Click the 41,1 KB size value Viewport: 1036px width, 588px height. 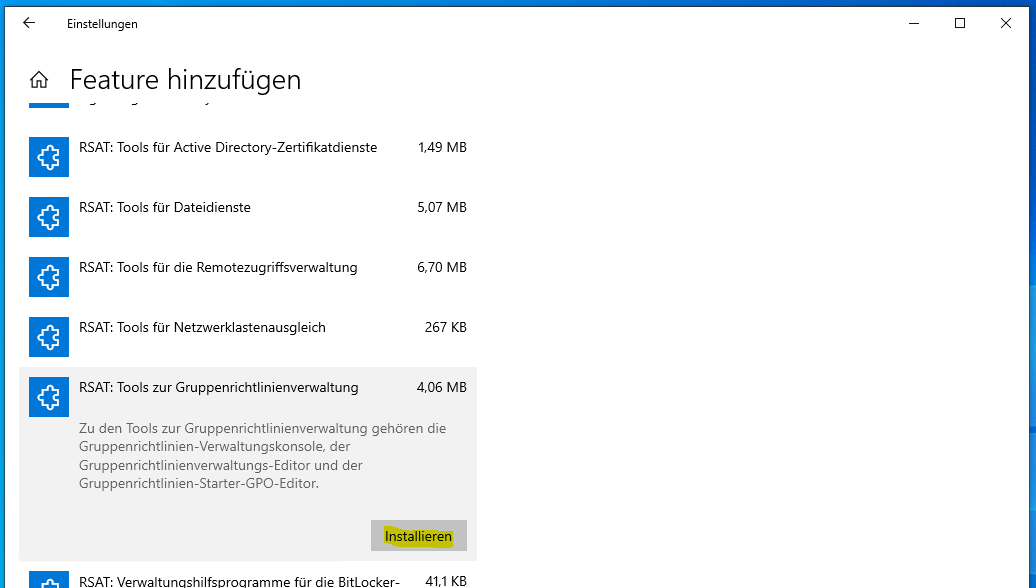(x=446, y=581)
